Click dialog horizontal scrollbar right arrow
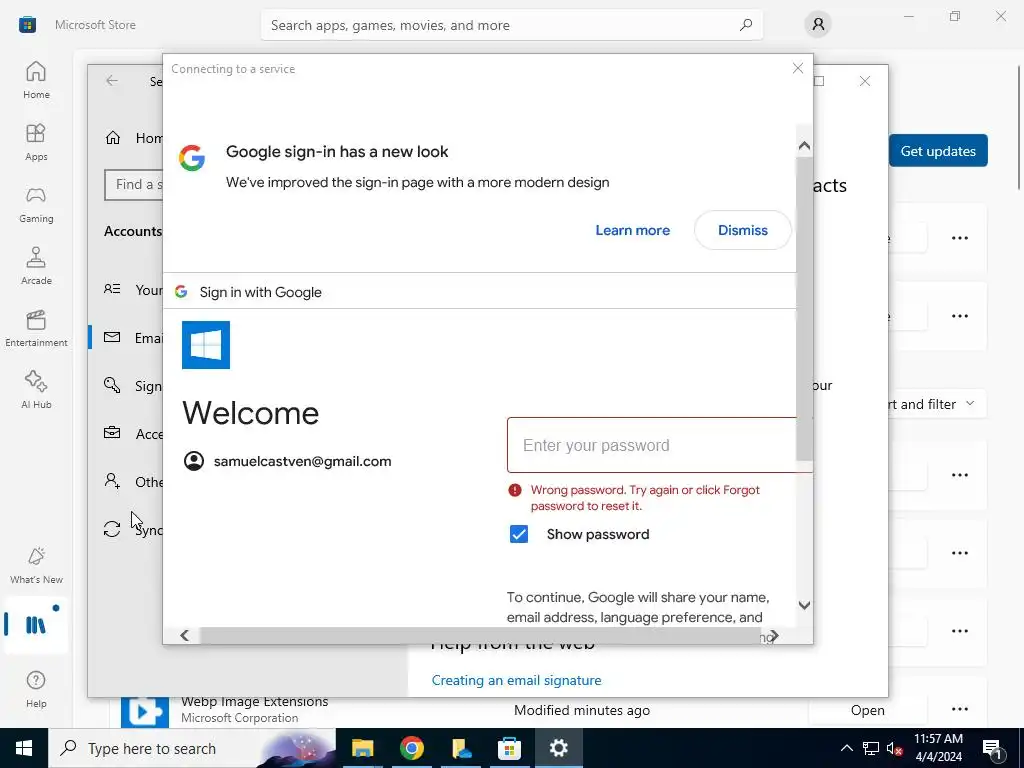Image resolution: width=1024 pixels, height=768 pixels. pos(774,635)
